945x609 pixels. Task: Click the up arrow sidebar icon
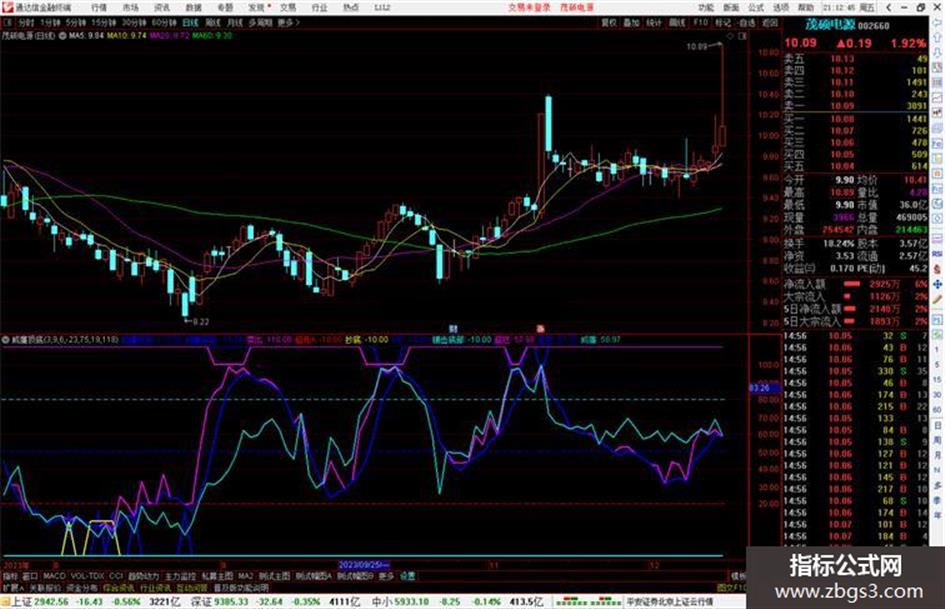[938, 38]
